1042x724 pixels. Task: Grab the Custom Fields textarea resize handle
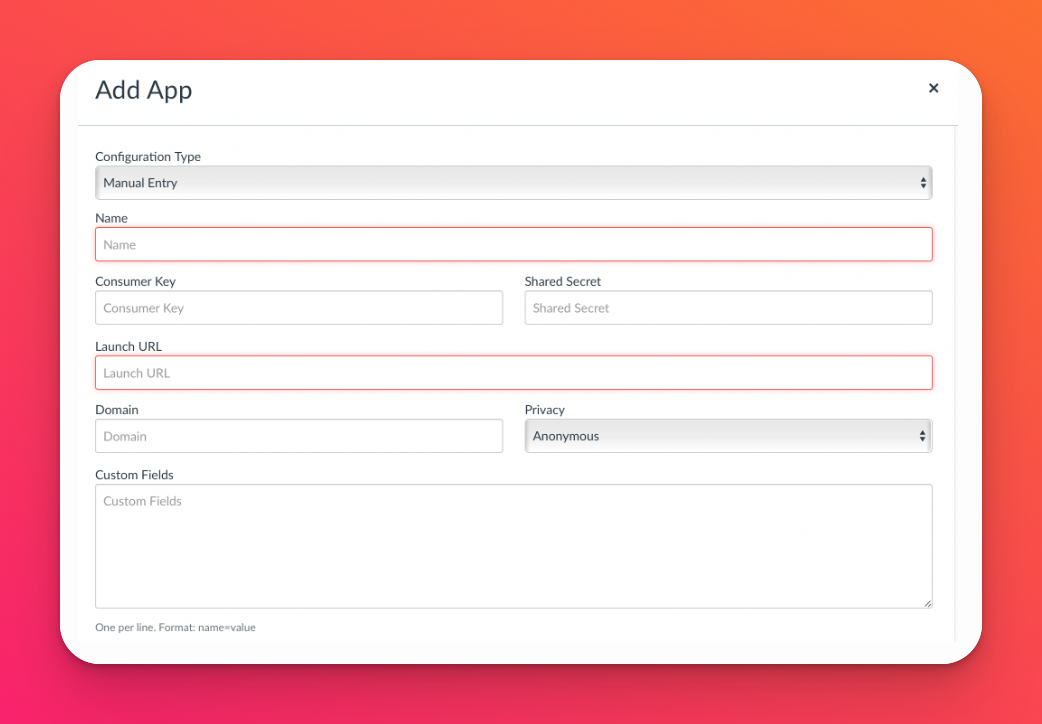[x=927, y=603]
